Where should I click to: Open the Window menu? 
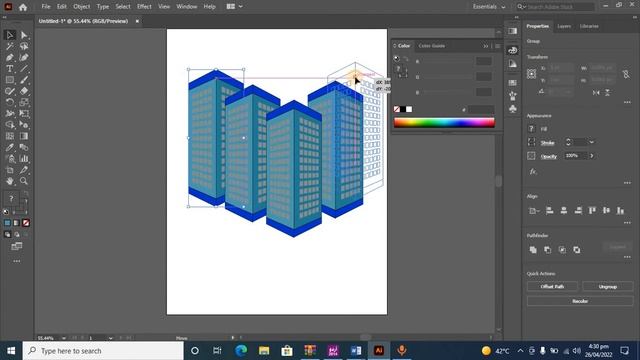187,7
